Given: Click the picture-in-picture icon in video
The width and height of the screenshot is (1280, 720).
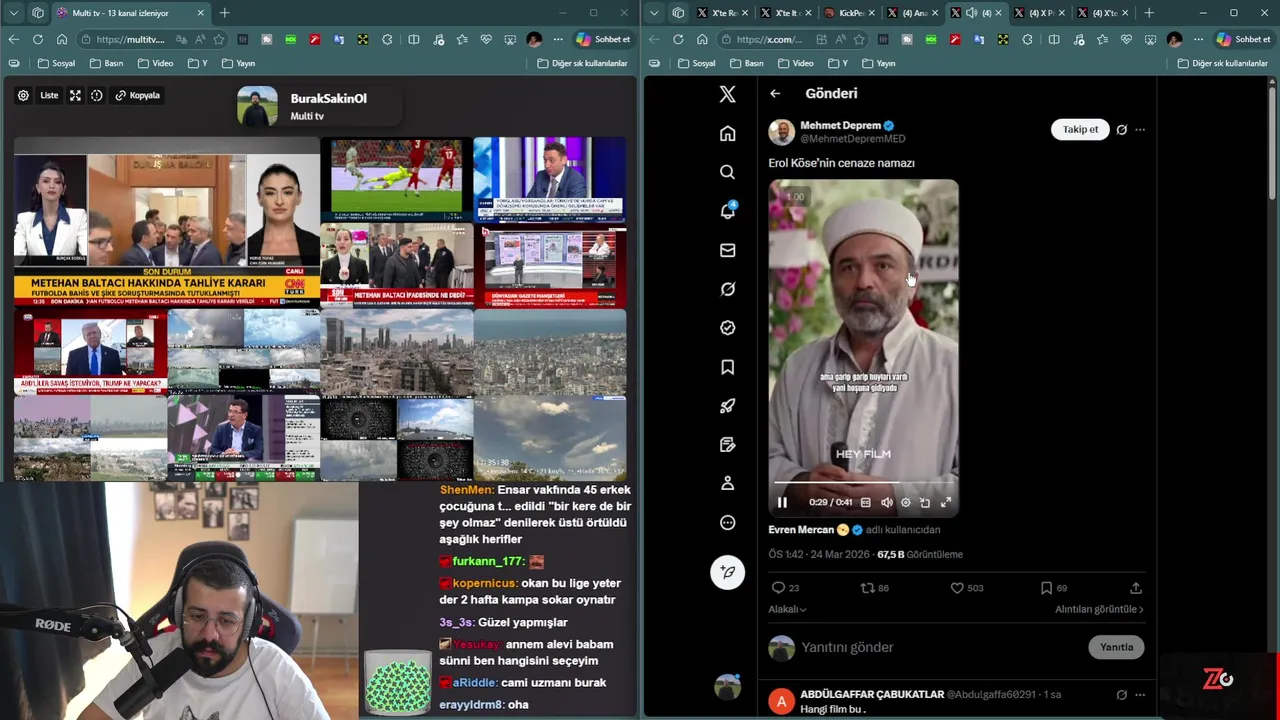Looking at the screenshot, I should coord(925,503).
